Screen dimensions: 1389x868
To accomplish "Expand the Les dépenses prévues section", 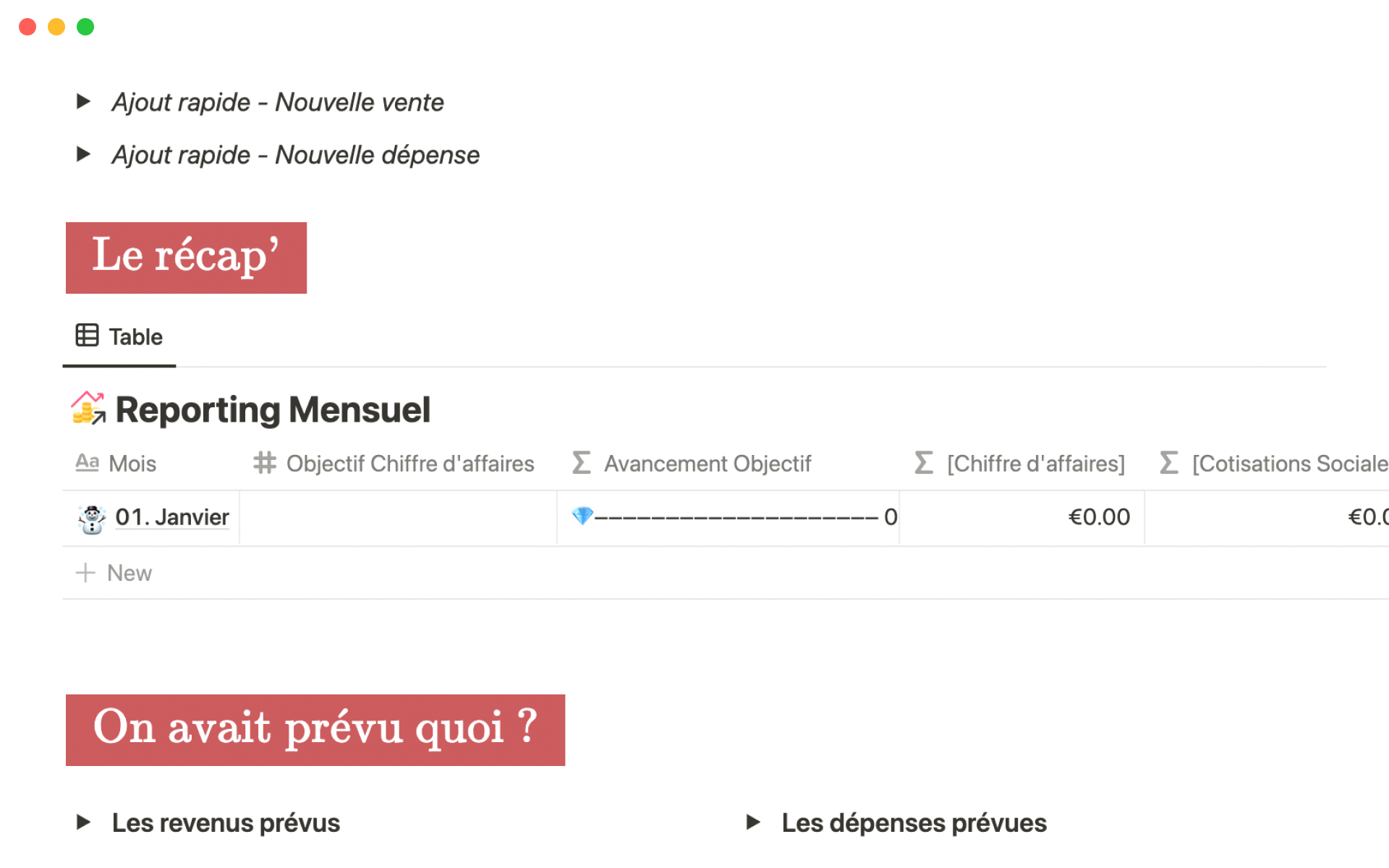I will [x=753, y=822].
